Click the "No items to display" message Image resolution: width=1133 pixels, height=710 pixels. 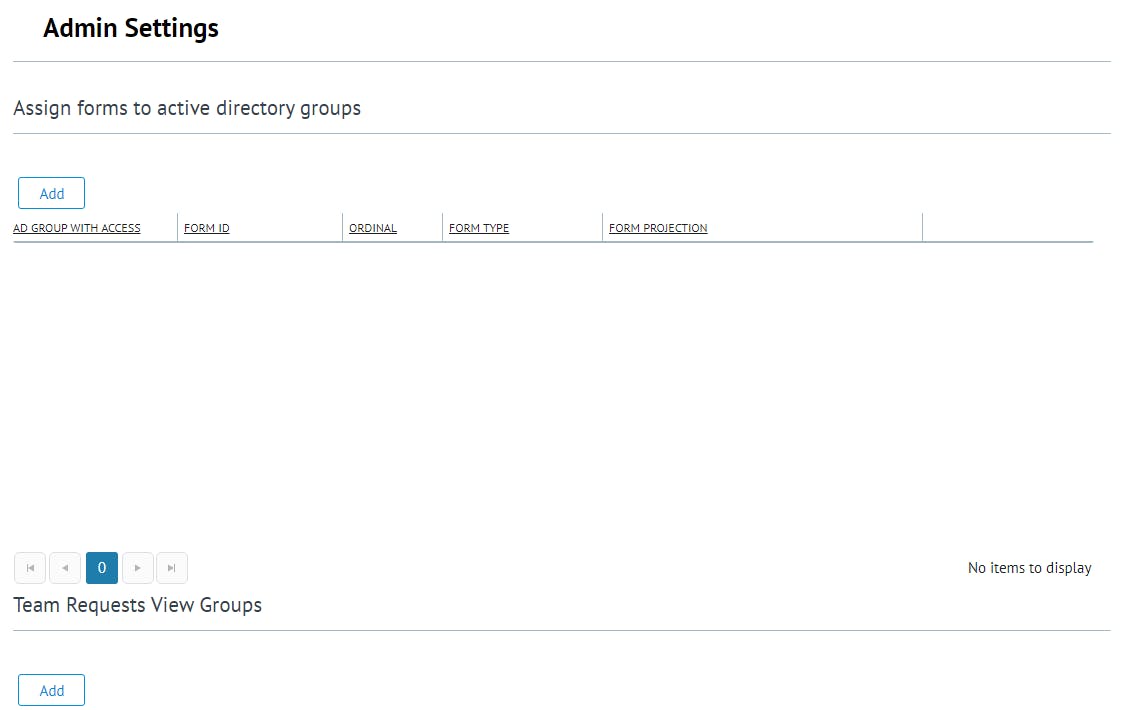1029,568
